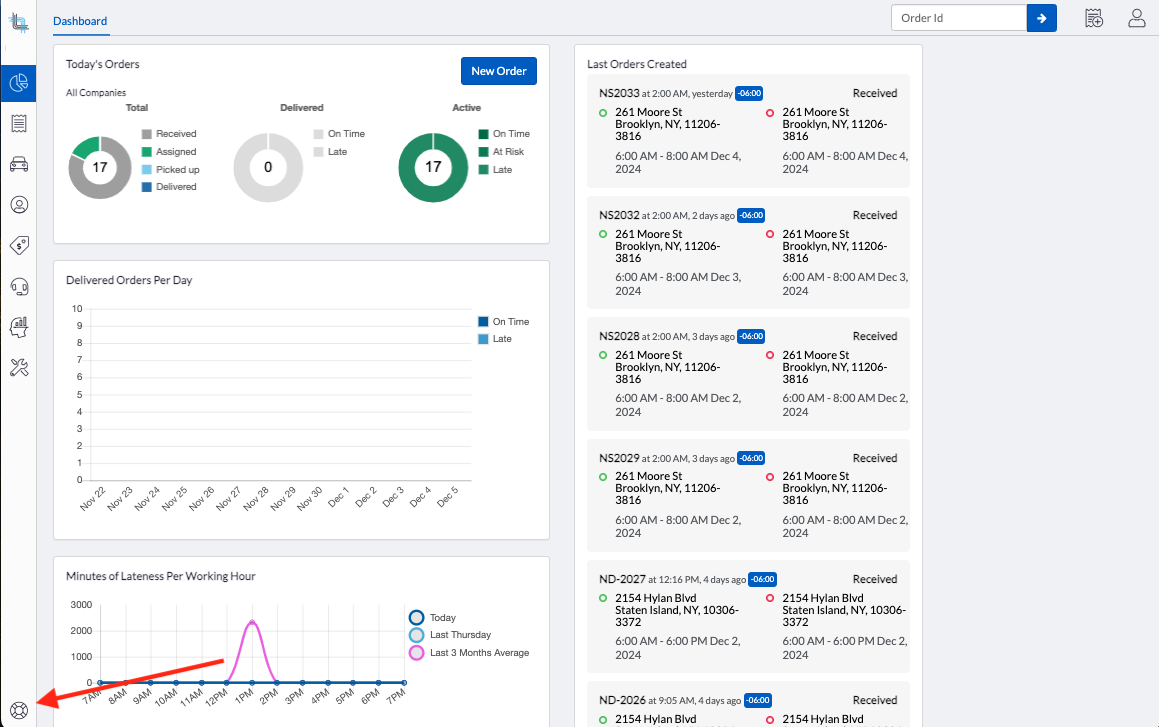Screen dimensions: 1159x727
Task: Open the company logo home icon
Action: pyautogui.click(x=19, y=23)
